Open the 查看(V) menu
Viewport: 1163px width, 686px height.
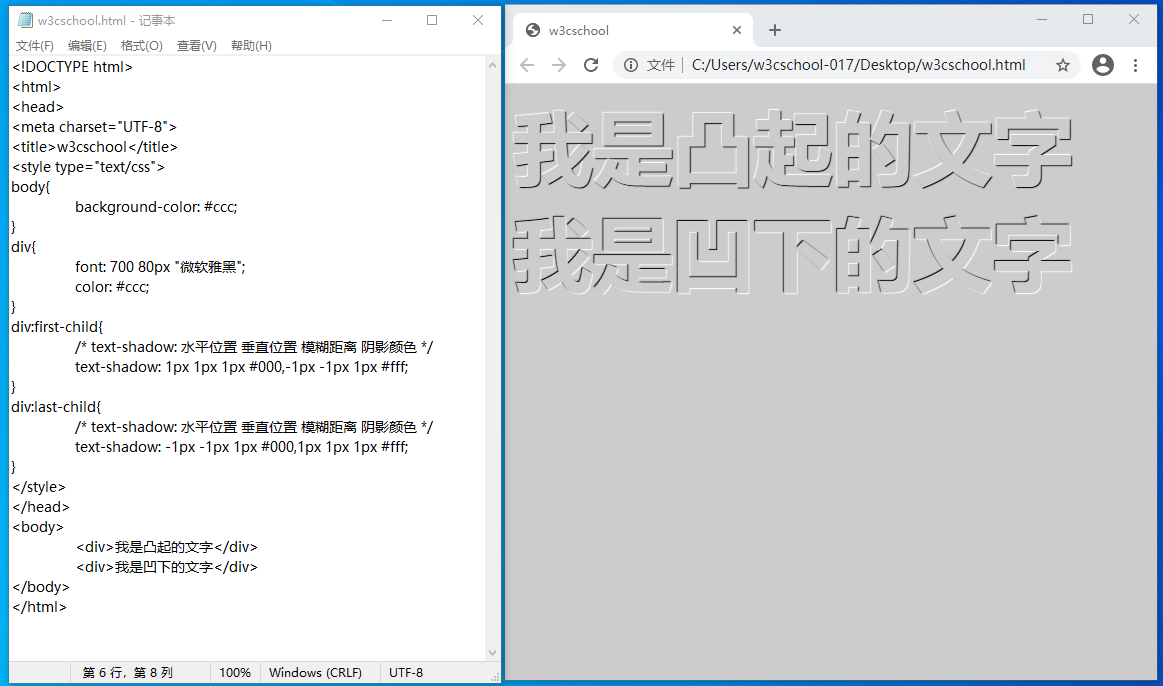tap(196, 46)
